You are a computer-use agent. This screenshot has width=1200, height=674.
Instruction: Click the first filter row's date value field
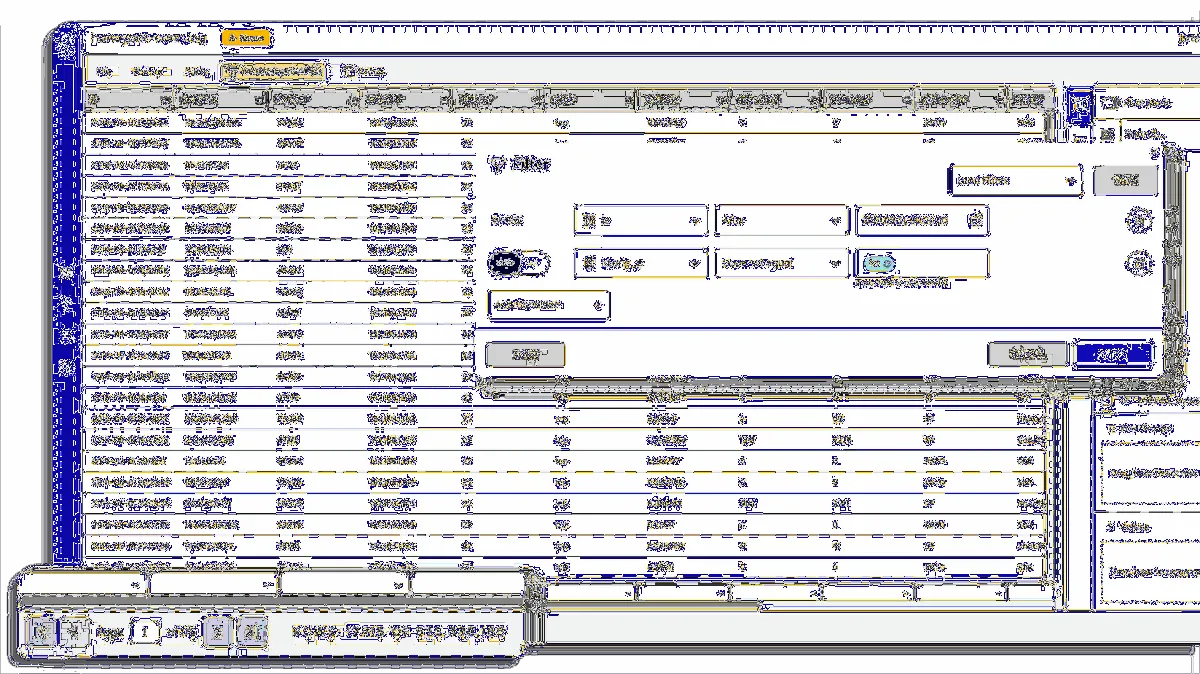click(921, 220)
